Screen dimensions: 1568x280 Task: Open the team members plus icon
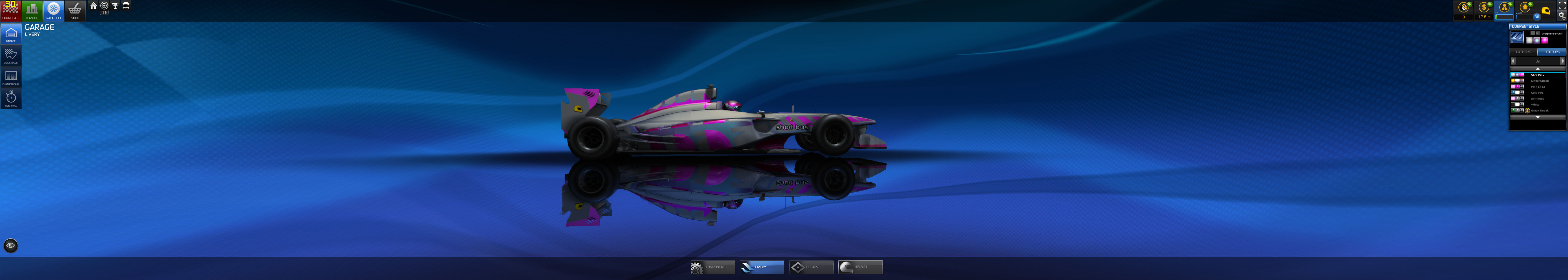[1510, 4]
